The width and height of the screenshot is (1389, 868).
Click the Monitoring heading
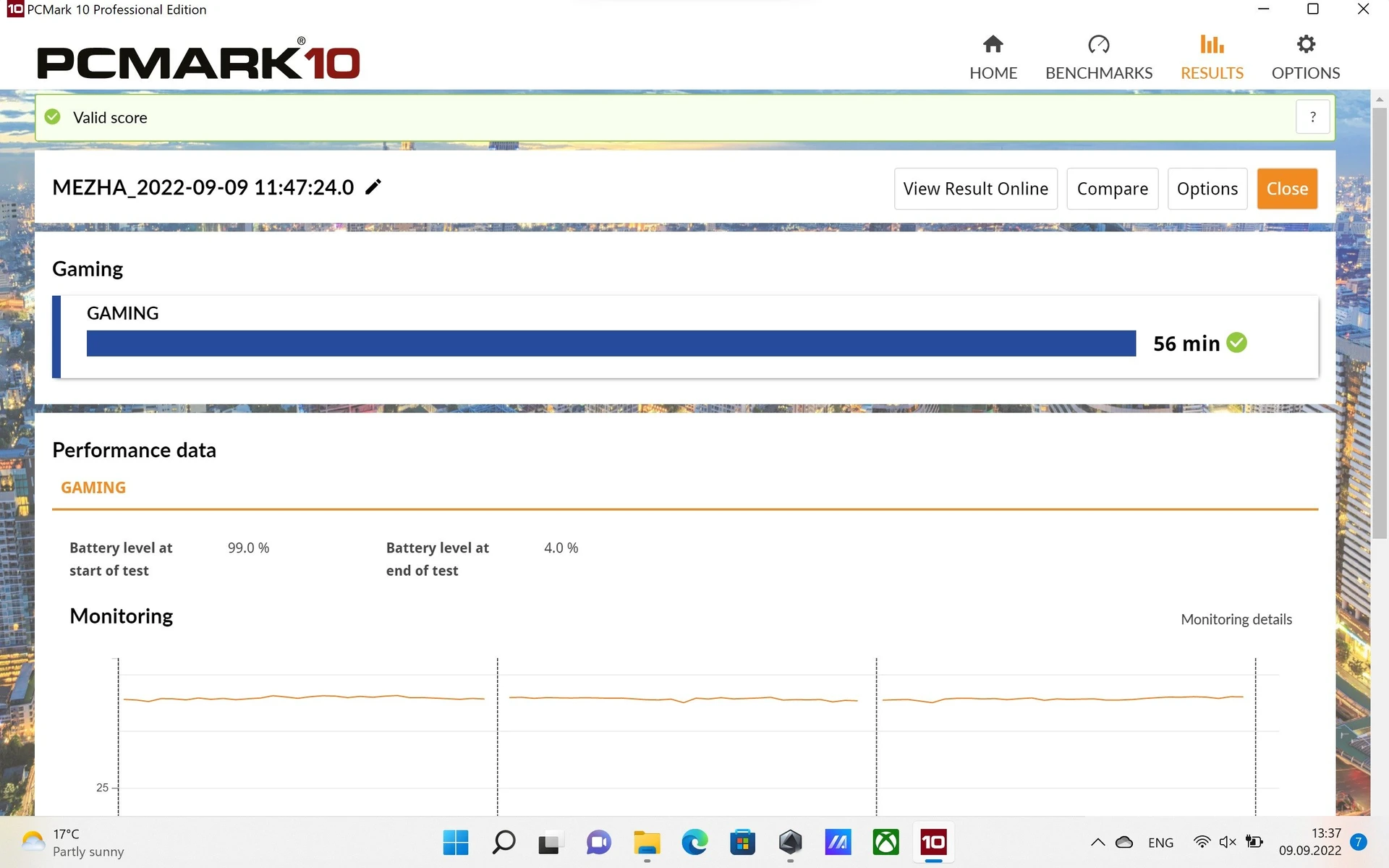click(121, 616)
